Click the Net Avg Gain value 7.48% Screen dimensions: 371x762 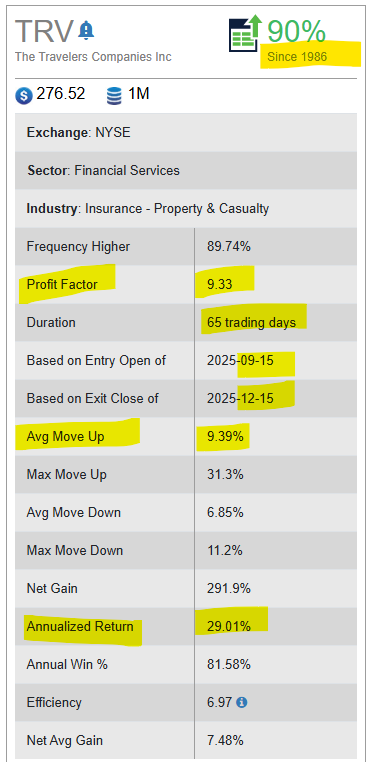tap(225, 741)
